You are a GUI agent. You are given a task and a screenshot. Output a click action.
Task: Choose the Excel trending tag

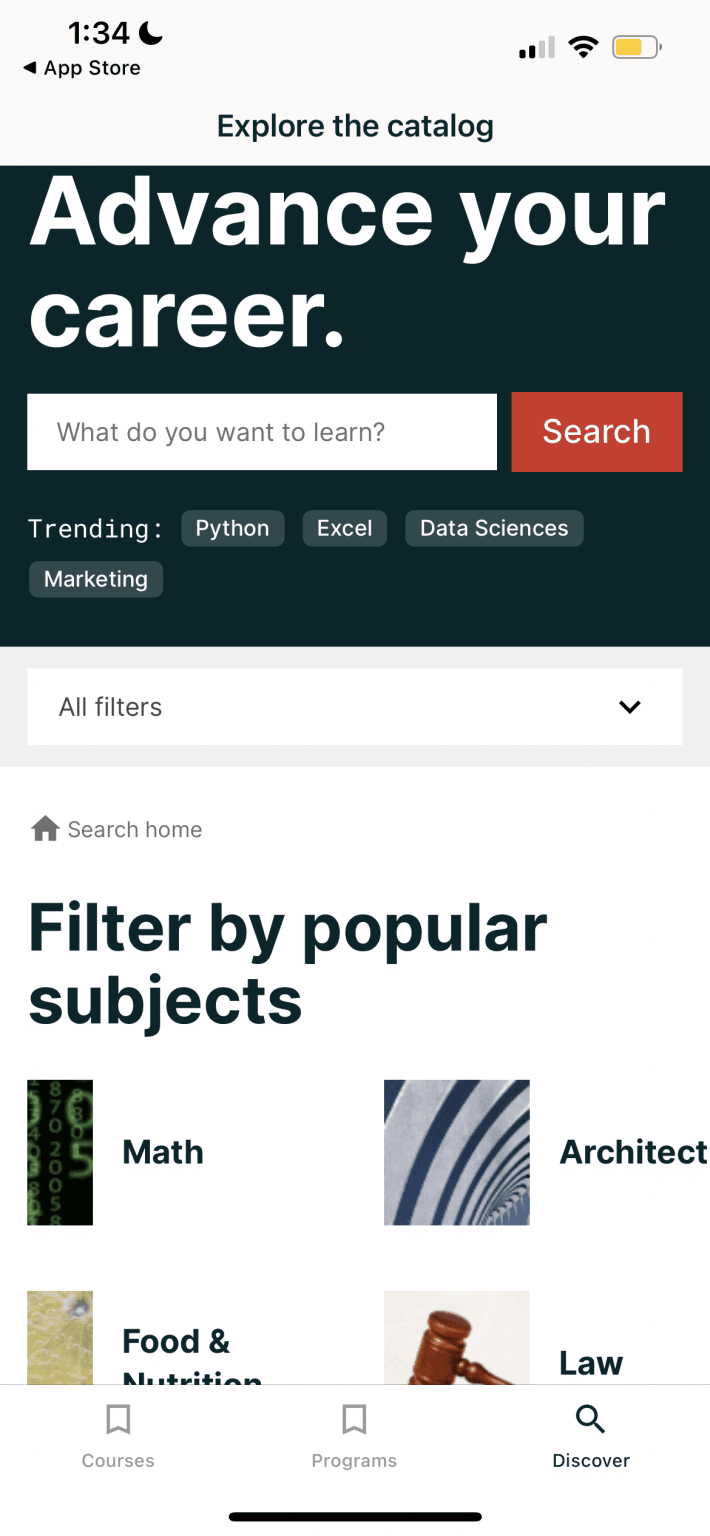pyautogui.click(x=344, y=528)
